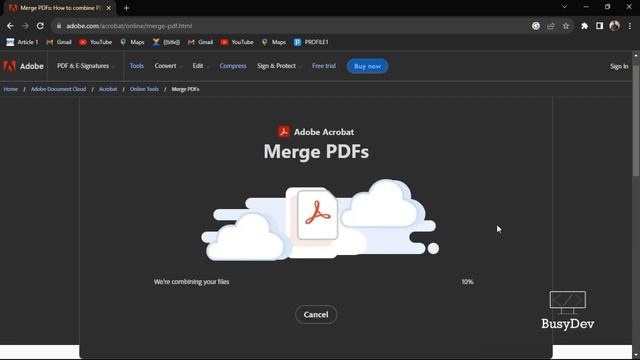The width and height of the screenshot is (640, 360).
Task: Expand the Convert dropdown menu
Action: click(x=168, y=66)
